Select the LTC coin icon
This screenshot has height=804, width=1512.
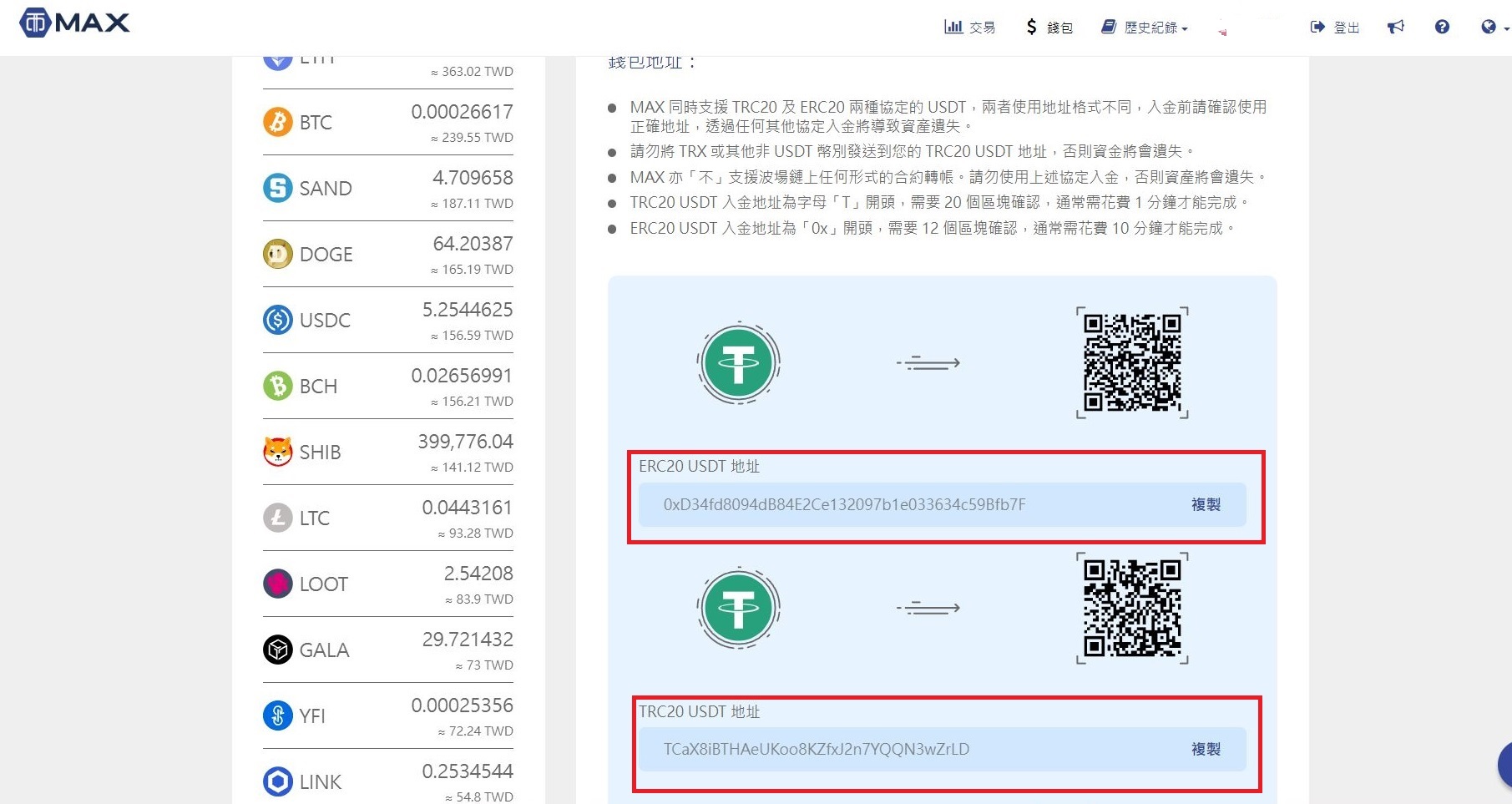click(278, 518)
